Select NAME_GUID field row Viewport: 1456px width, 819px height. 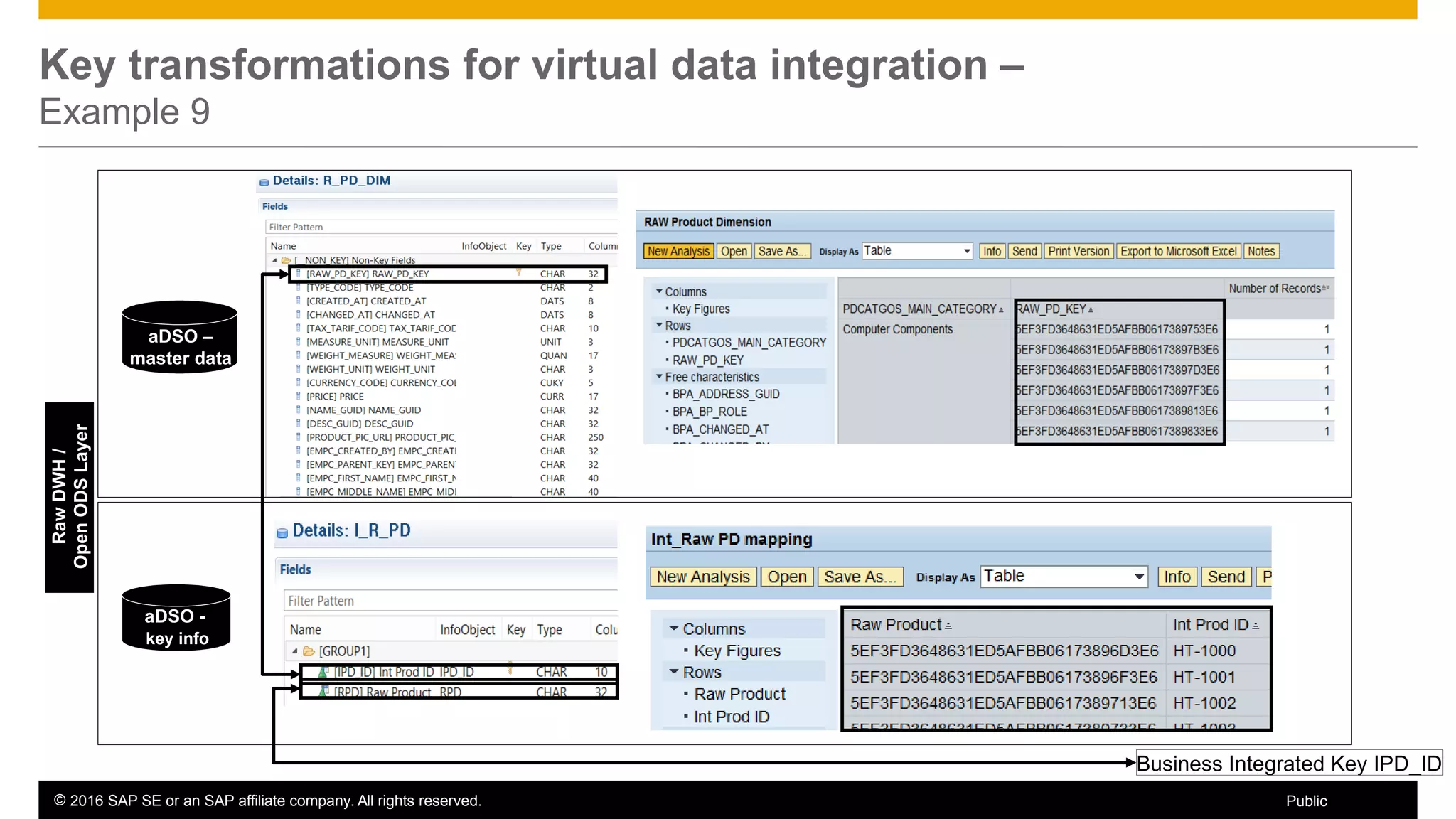click(x=447, y=410)
